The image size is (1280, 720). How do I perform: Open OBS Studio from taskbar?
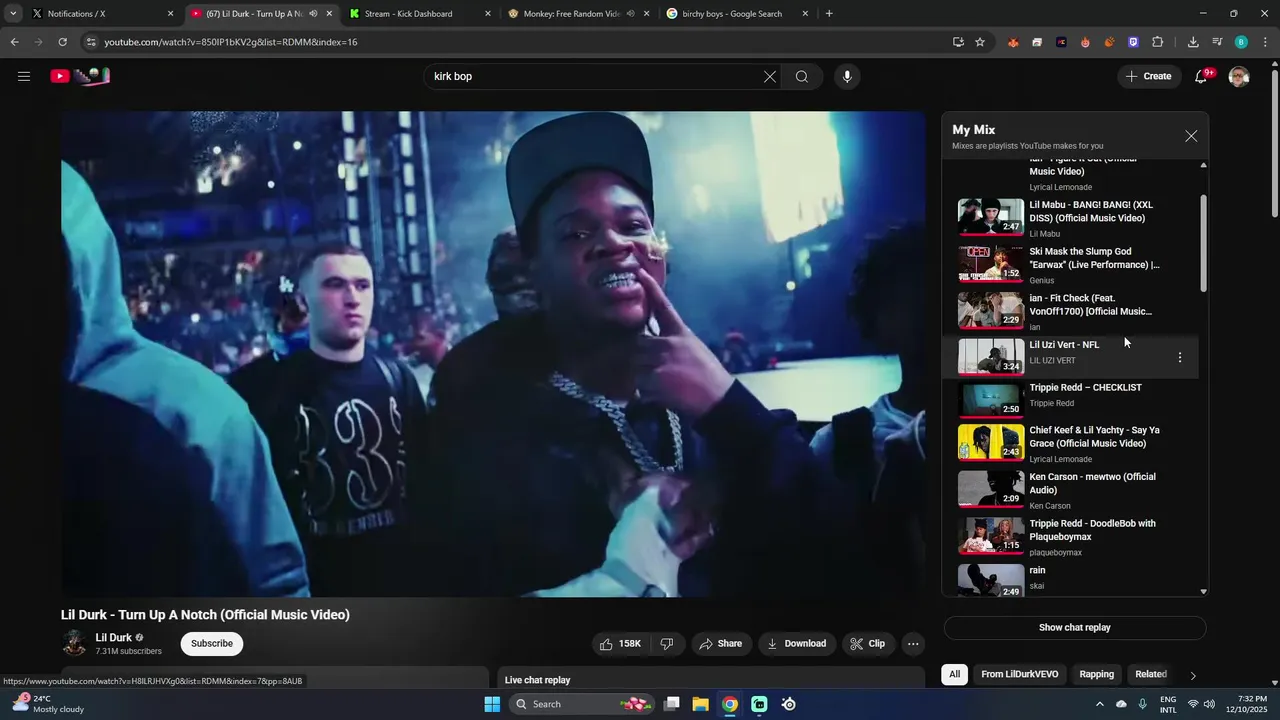(789, 704)
